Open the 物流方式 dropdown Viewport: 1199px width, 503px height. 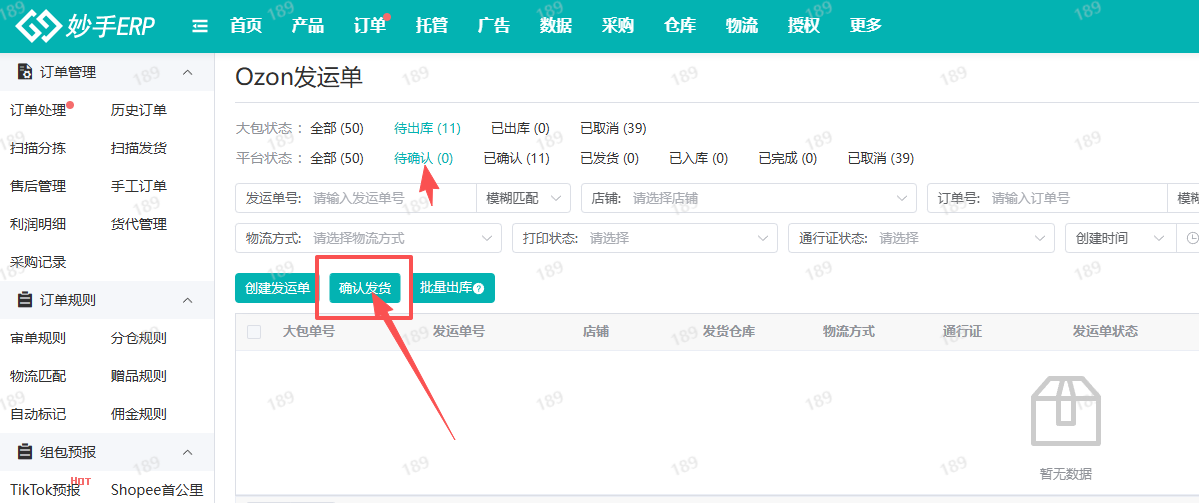pos(369,239)
